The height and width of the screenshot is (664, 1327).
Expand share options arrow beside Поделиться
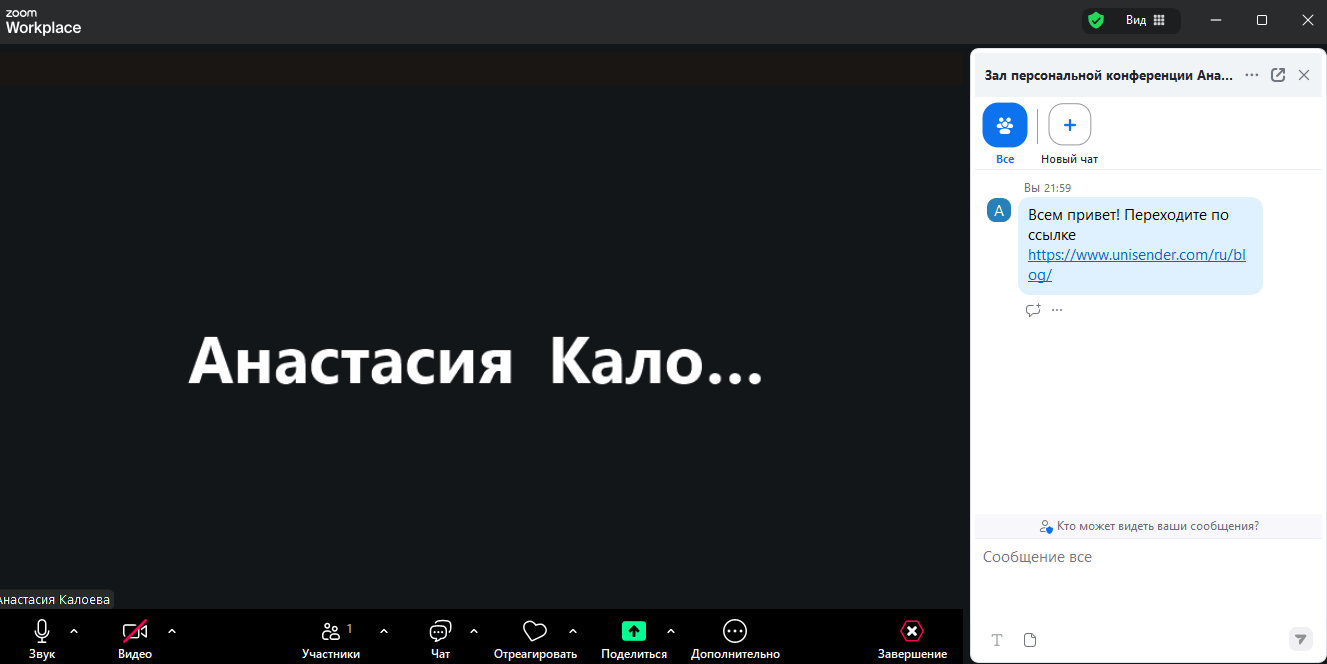tap(671, 631)
